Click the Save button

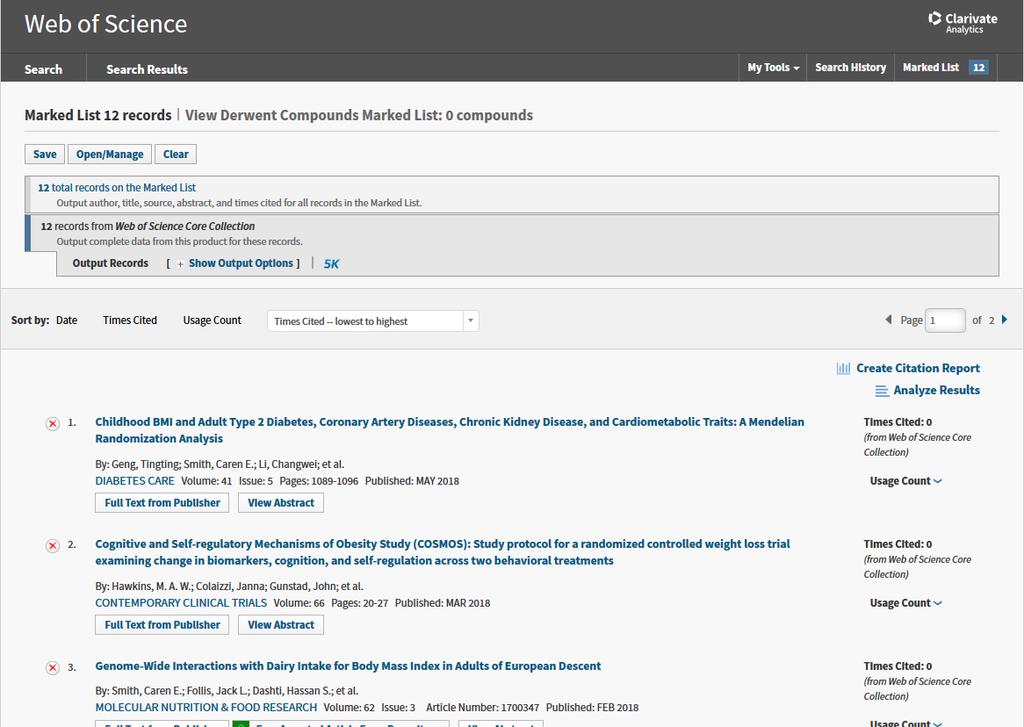45,154
